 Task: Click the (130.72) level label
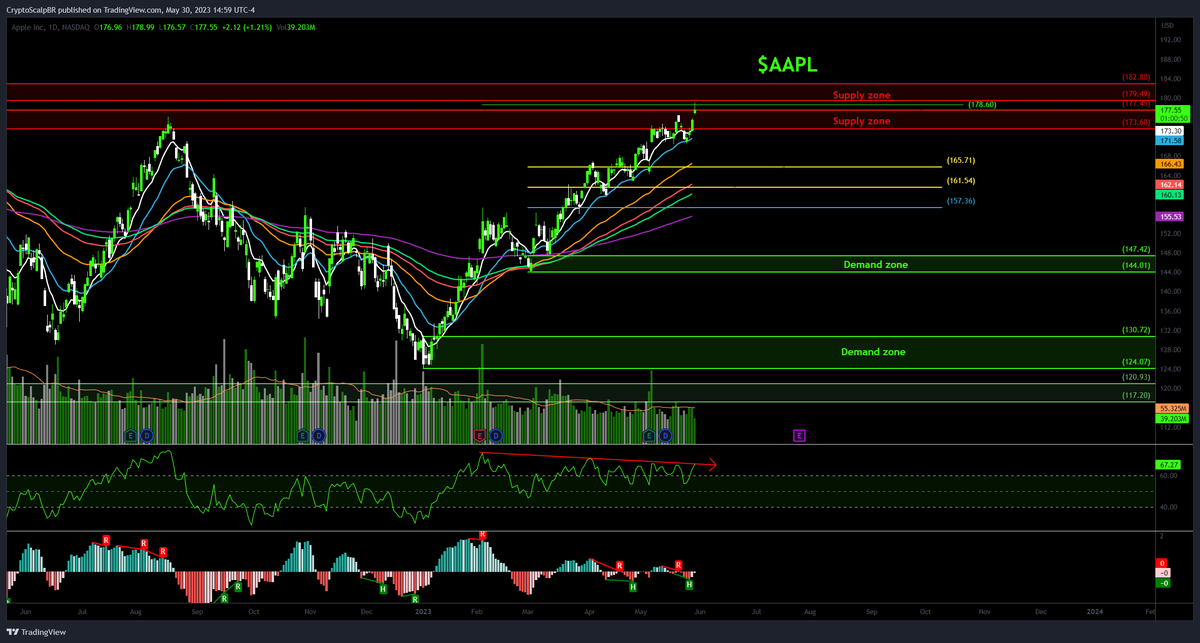pos(1136,330)
